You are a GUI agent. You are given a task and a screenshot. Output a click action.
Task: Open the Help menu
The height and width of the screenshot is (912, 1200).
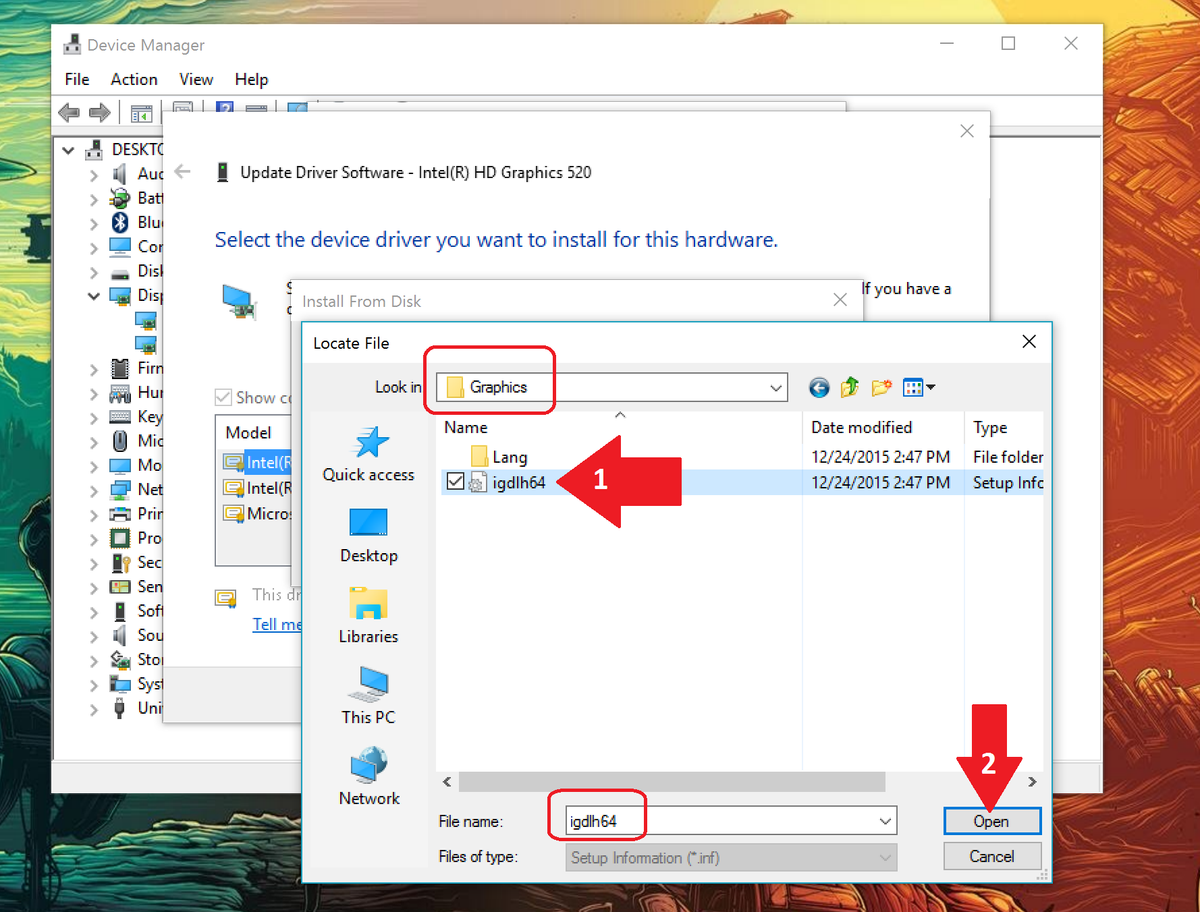pyautogui.click(x=251, y=79)
